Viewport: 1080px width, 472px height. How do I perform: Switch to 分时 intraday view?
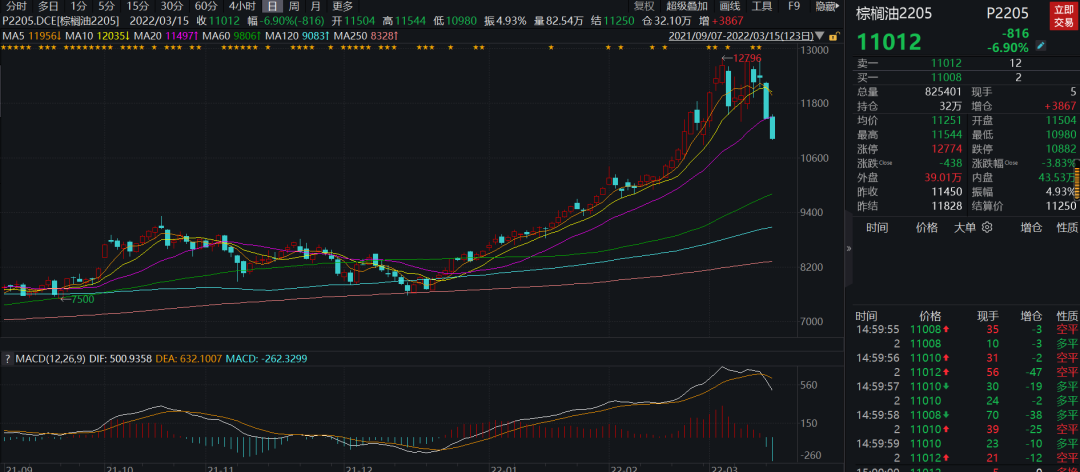click(17, 6)
